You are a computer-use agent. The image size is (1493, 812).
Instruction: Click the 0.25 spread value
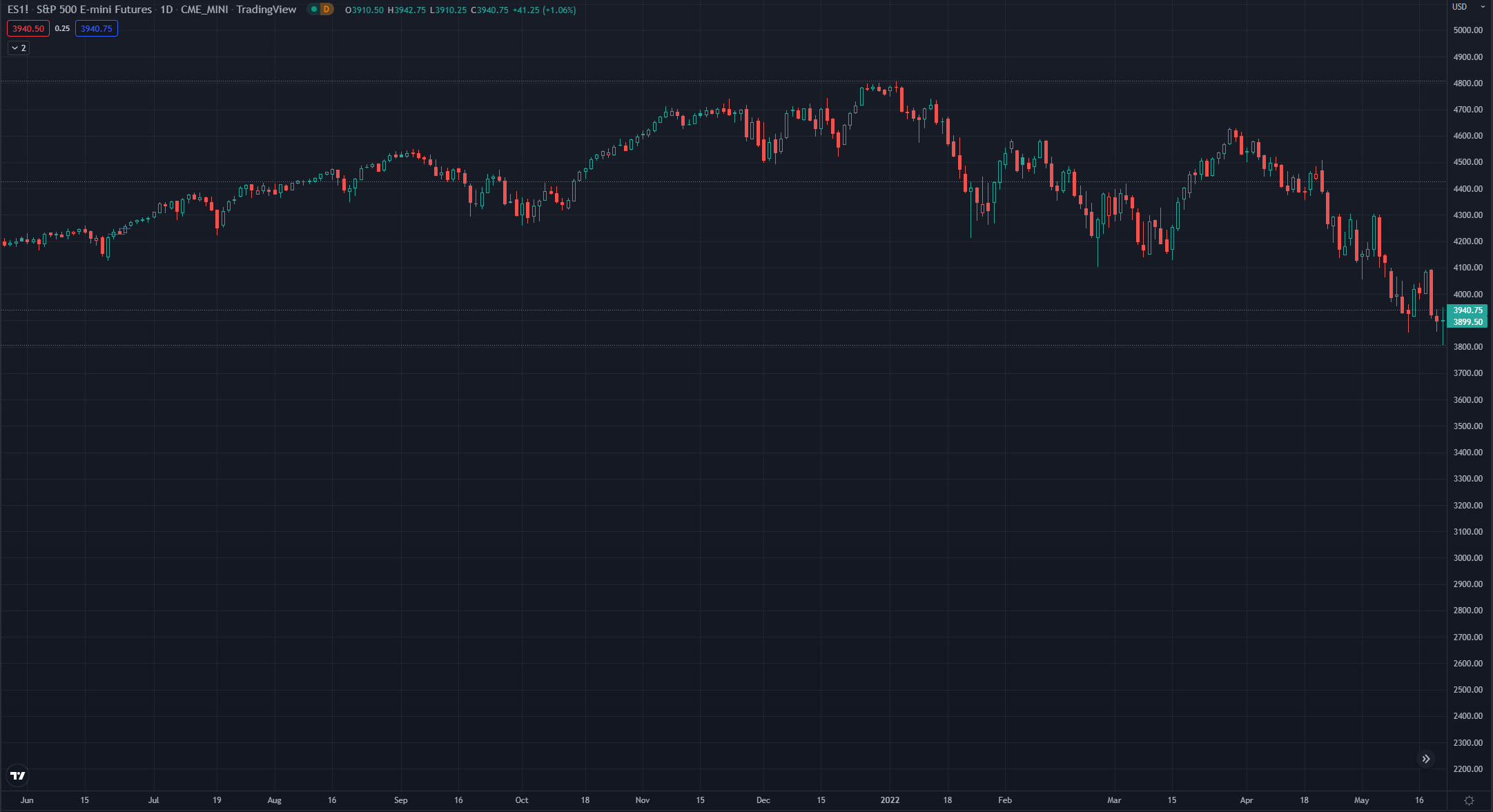(x=62, y=28)
